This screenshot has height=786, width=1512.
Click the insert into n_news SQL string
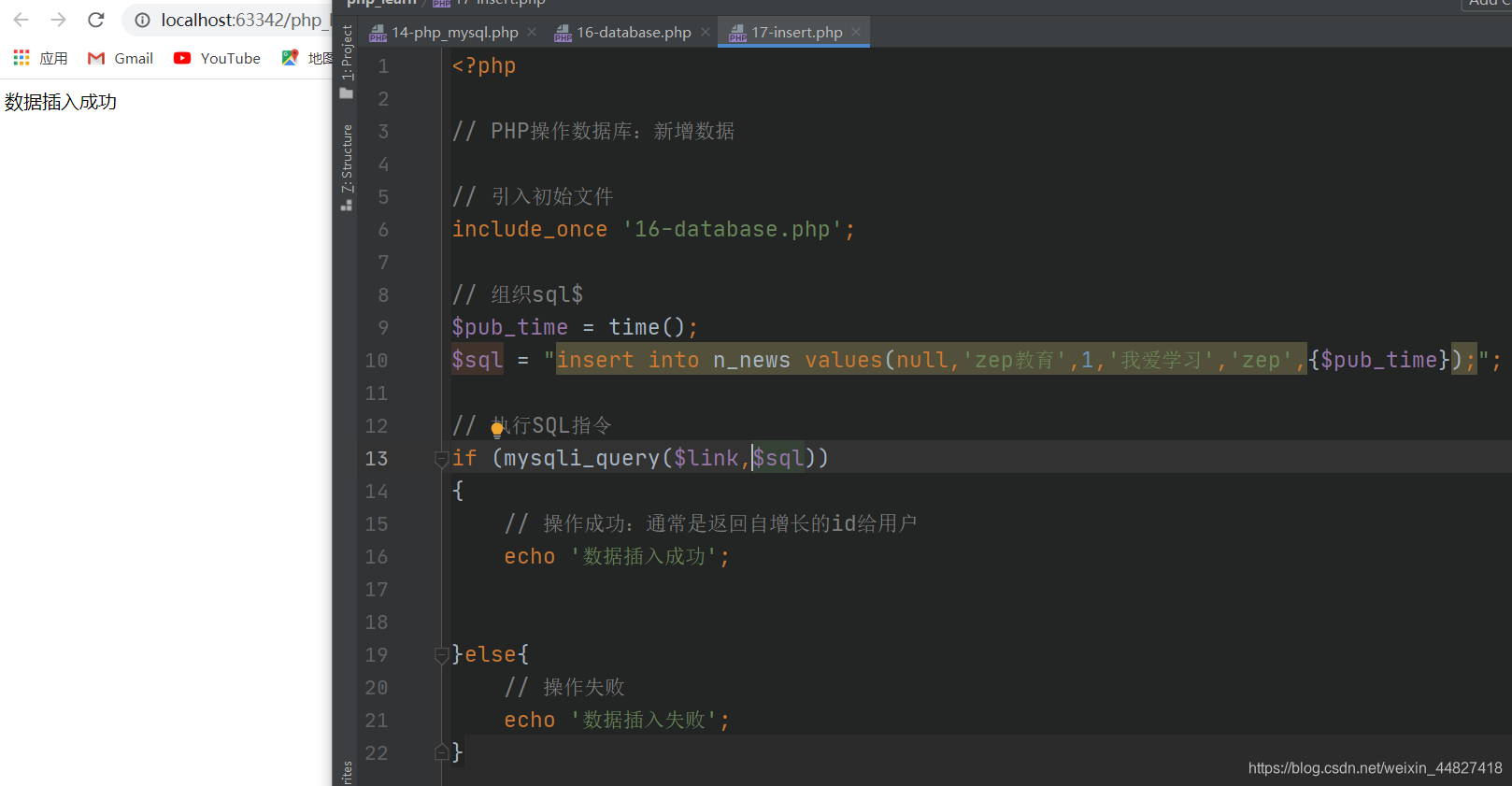click(x=1017, y=361)
